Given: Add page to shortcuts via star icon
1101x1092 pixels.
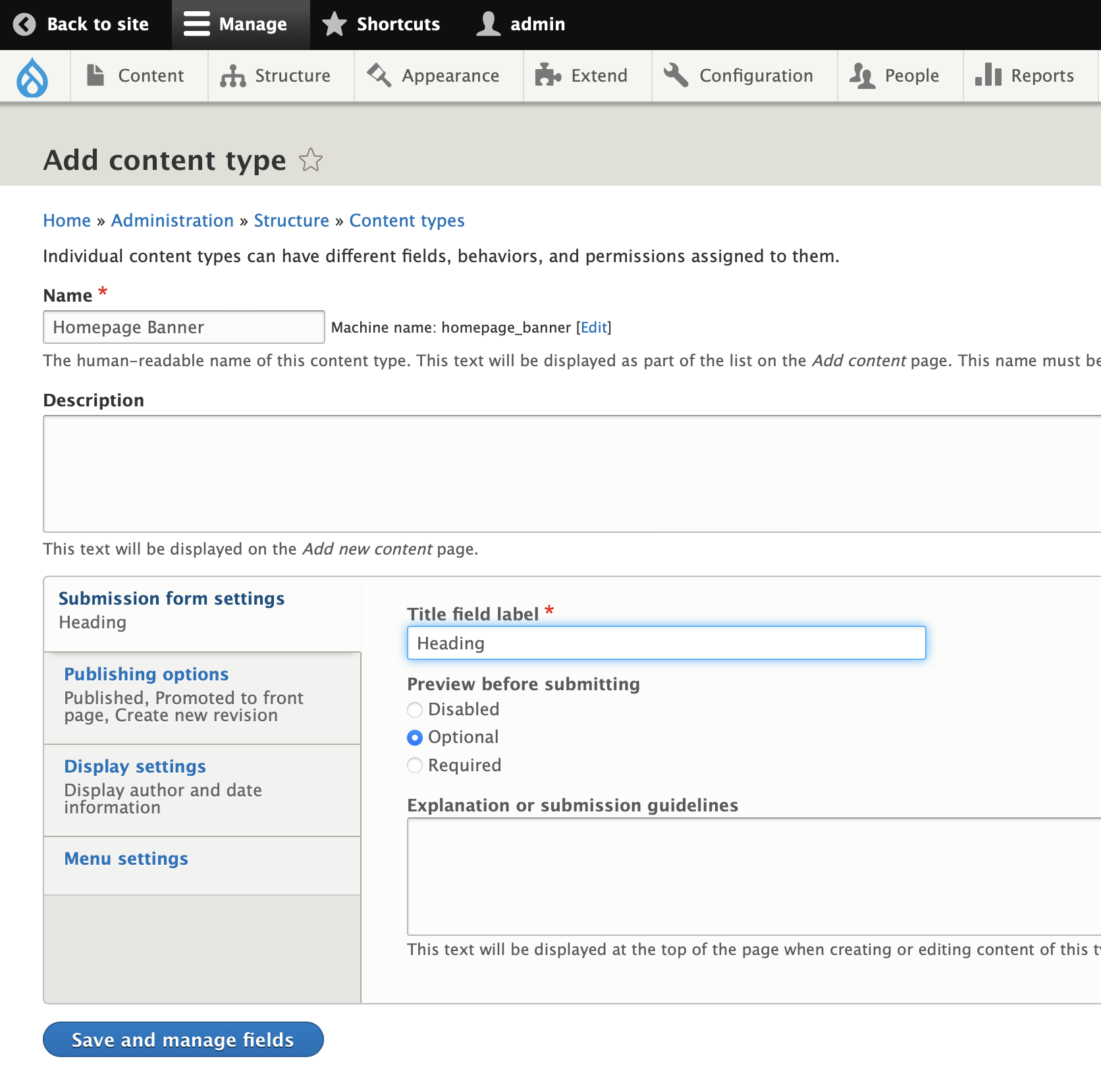Looking at the screenshot, I should pos(311,160).
